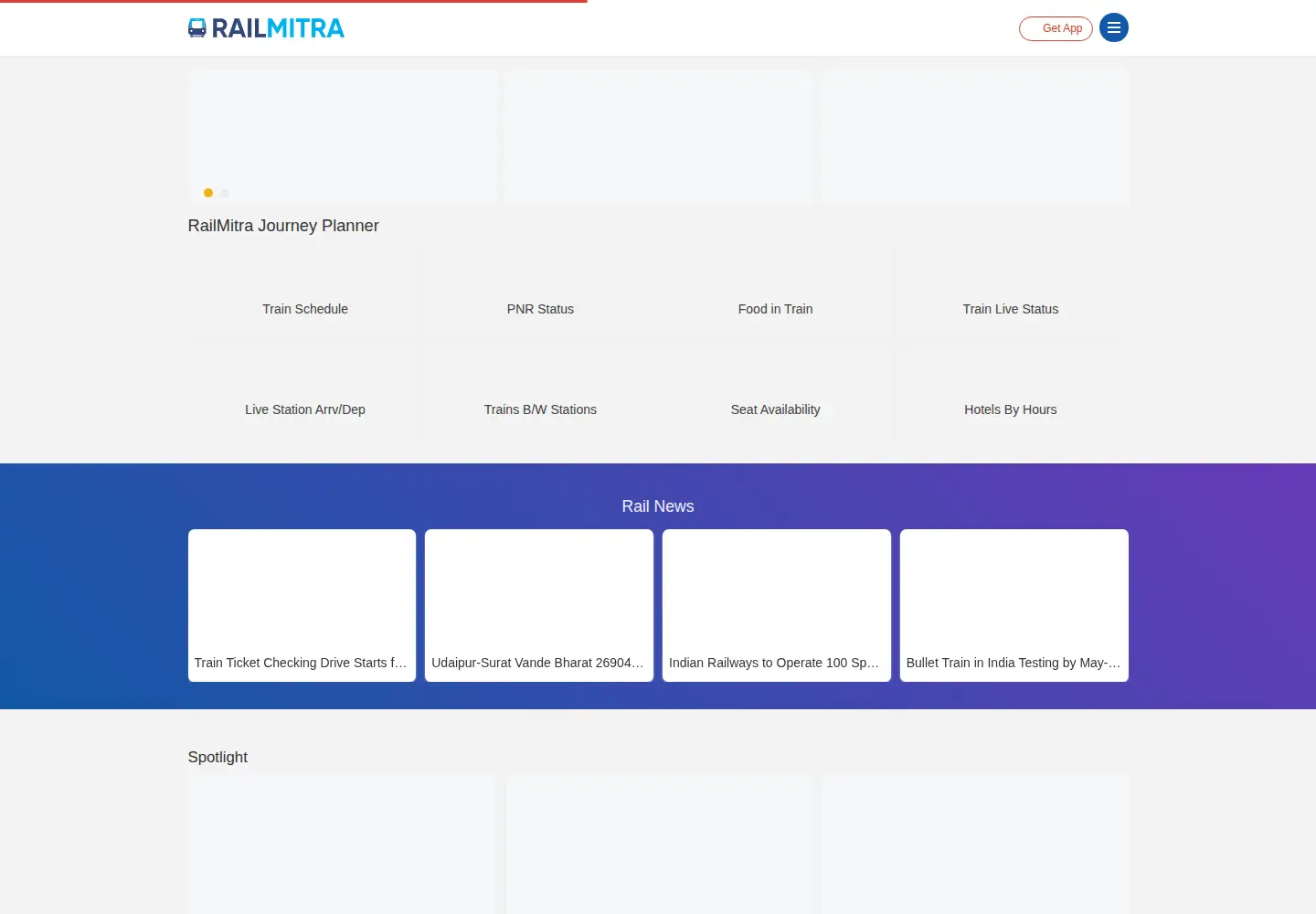
Task: Open Train Schedule planner
Action: (x=305, y=295)
